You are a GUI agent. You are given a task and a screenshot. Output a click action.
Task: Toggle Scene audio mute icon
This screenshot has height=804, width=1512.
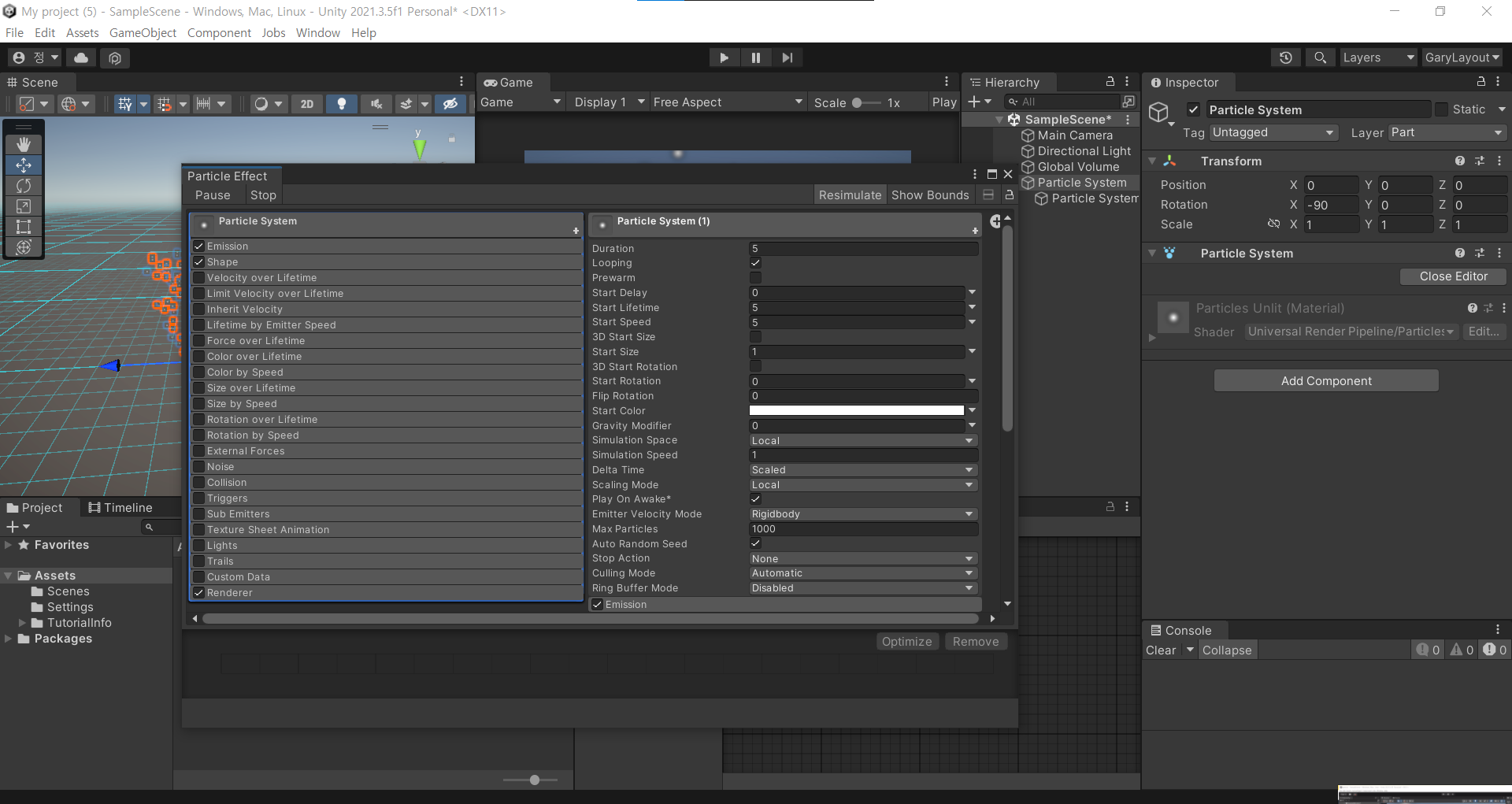[x=376, y=103]
